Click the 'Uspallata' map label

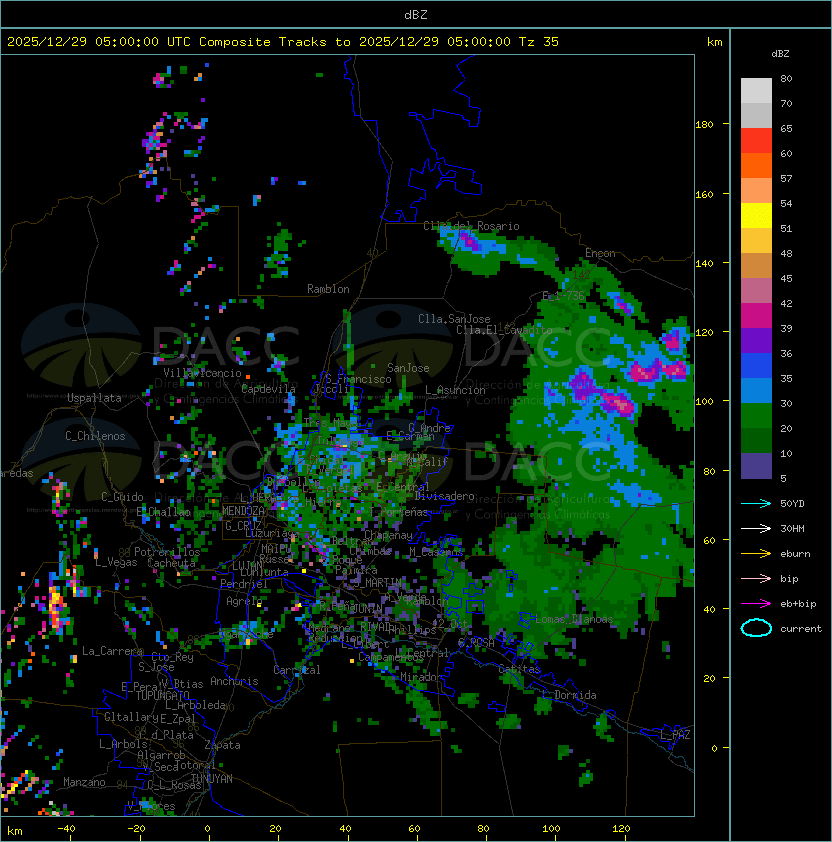94,398
